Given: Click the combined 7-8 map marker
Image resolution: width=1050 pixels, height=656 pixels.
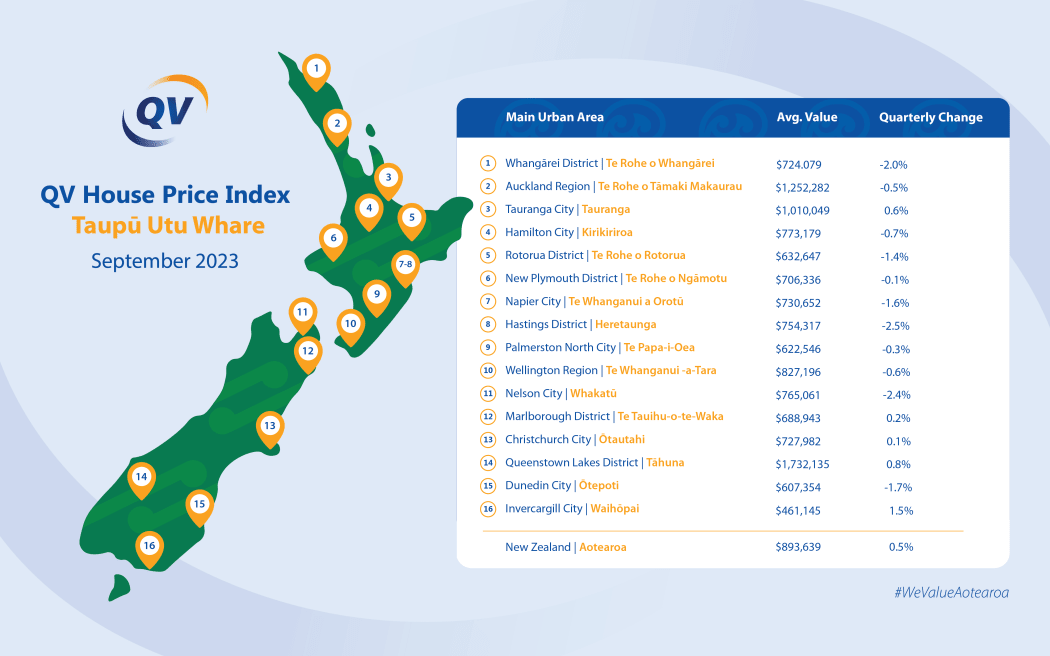Looking at the screenshot, I should [x=404, y=265].
